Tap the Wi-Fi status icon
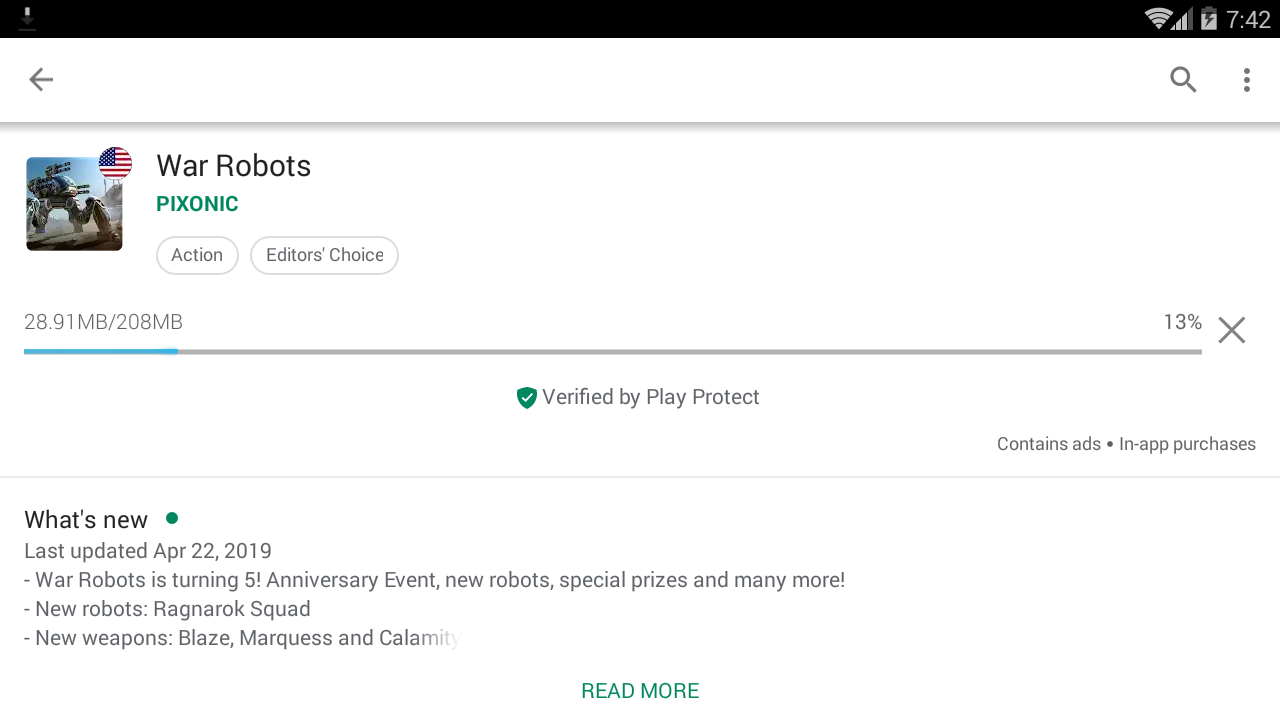The image size is (1280, 720). (x=1159, y=18)
